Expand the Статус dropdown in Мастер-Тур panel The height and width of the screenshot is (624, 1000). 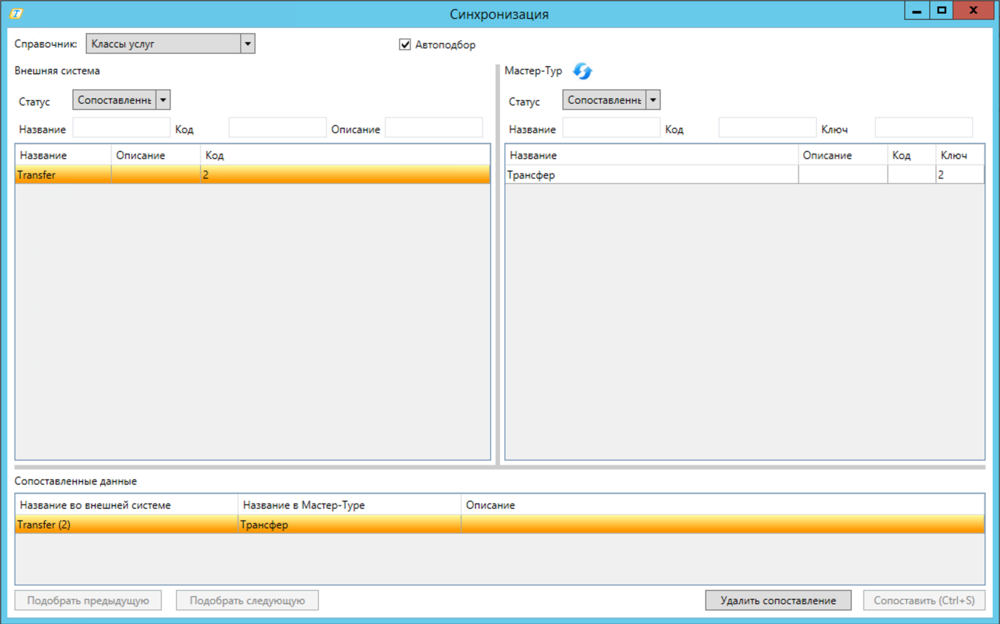coord(653,100)
